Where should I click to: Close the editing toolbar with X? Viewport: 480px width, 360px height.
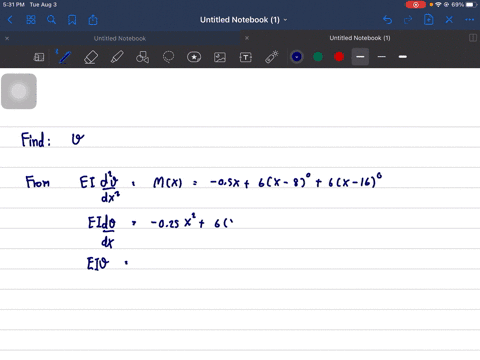449,20
